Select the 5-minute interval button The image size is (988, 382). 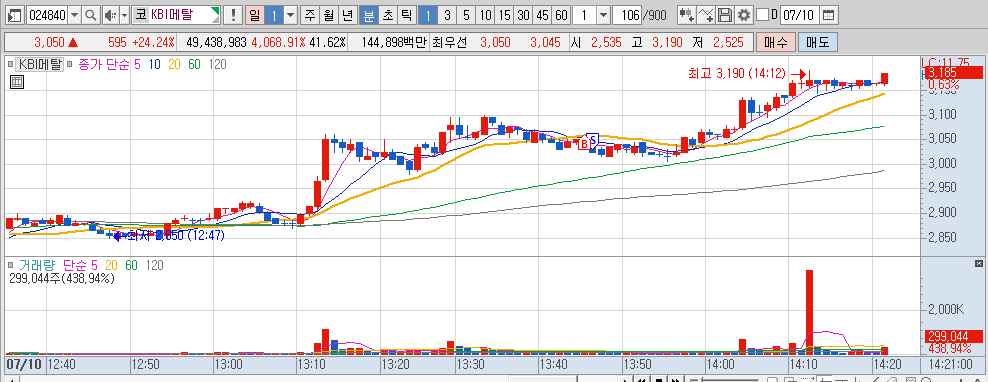(x=466, y=14)
